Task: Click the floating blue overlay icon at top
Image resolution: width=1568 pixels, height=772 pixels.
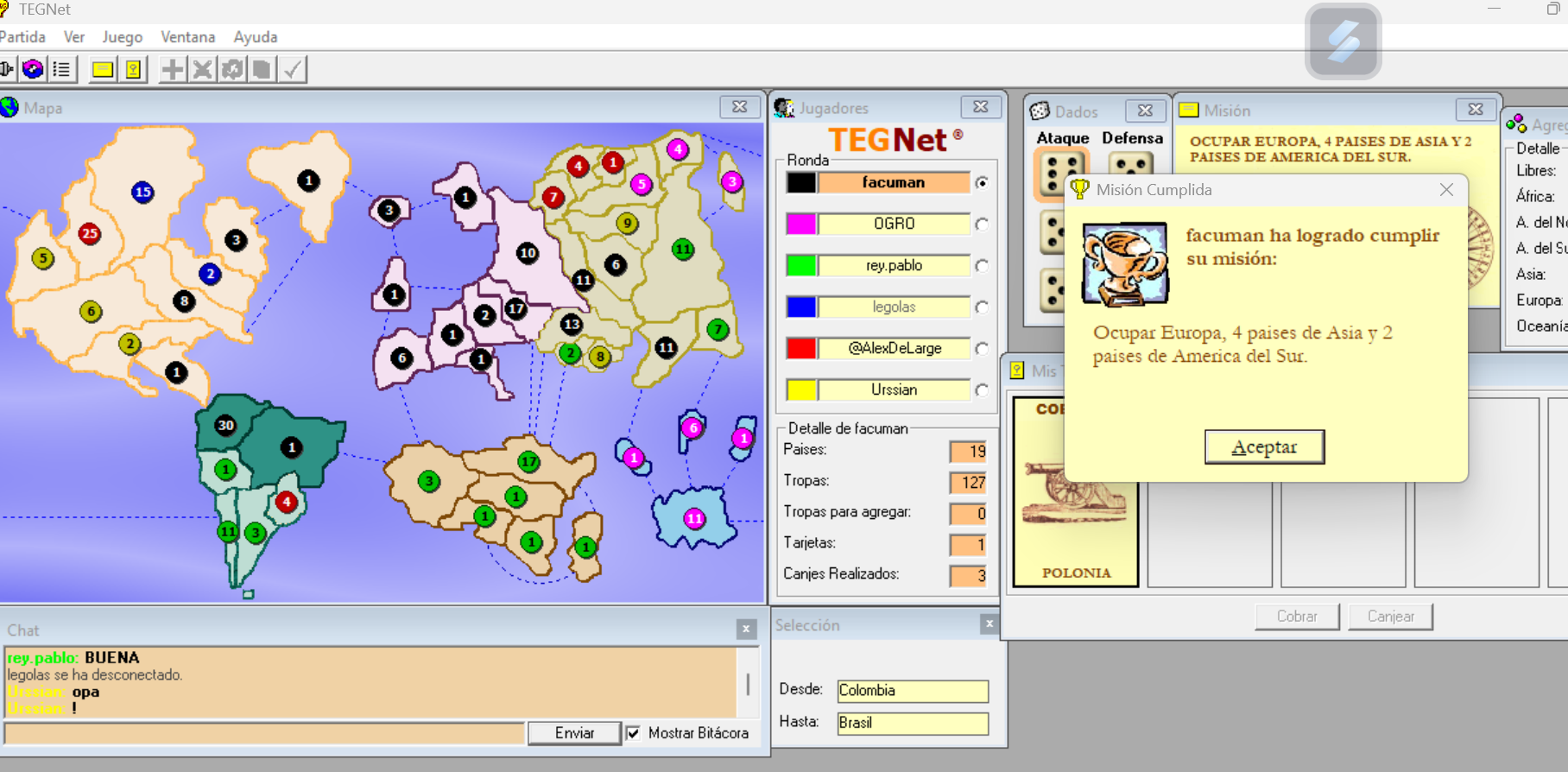Action: (x=1344, y=41)
